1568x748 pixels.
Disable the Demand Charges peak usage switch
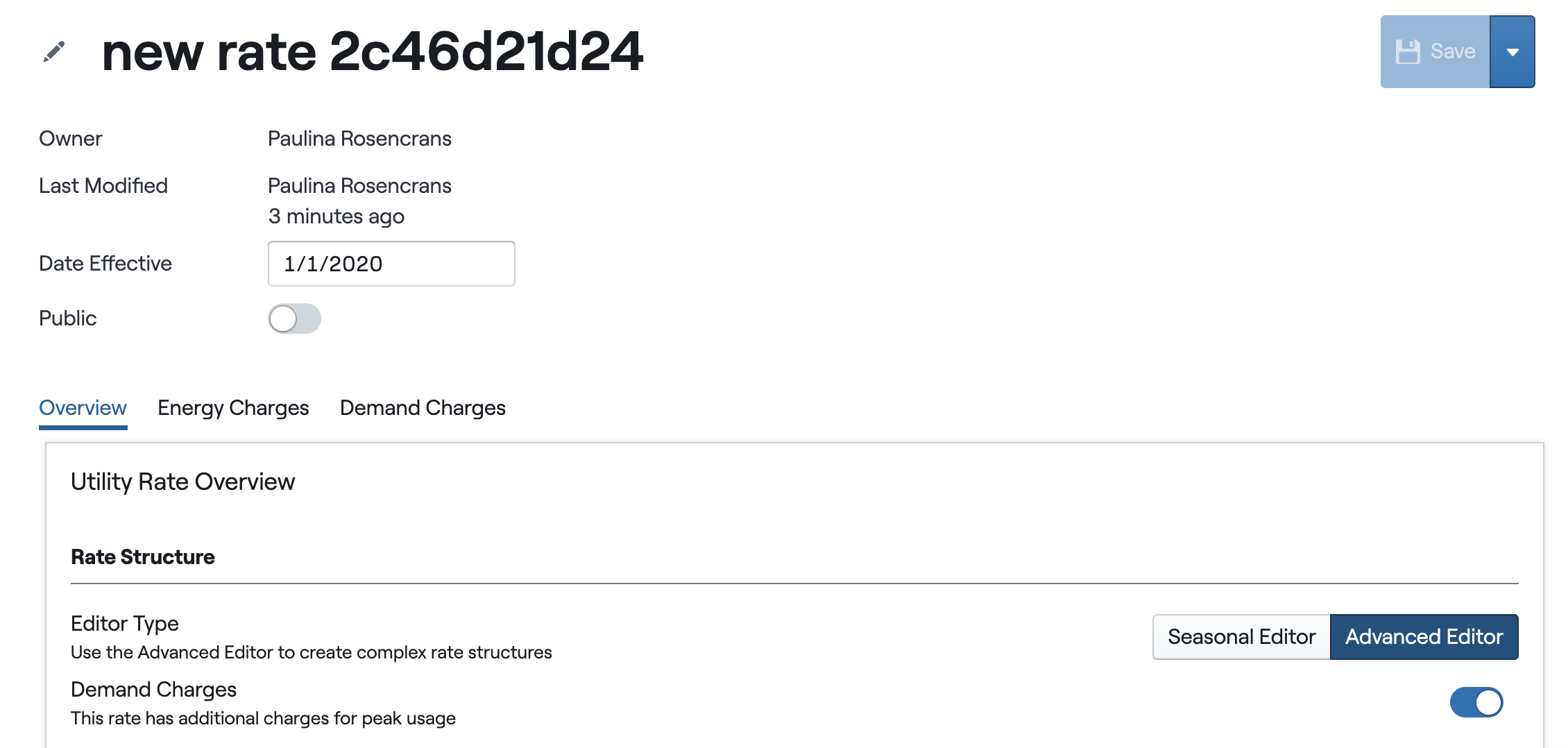click(x=1476, y=702)
